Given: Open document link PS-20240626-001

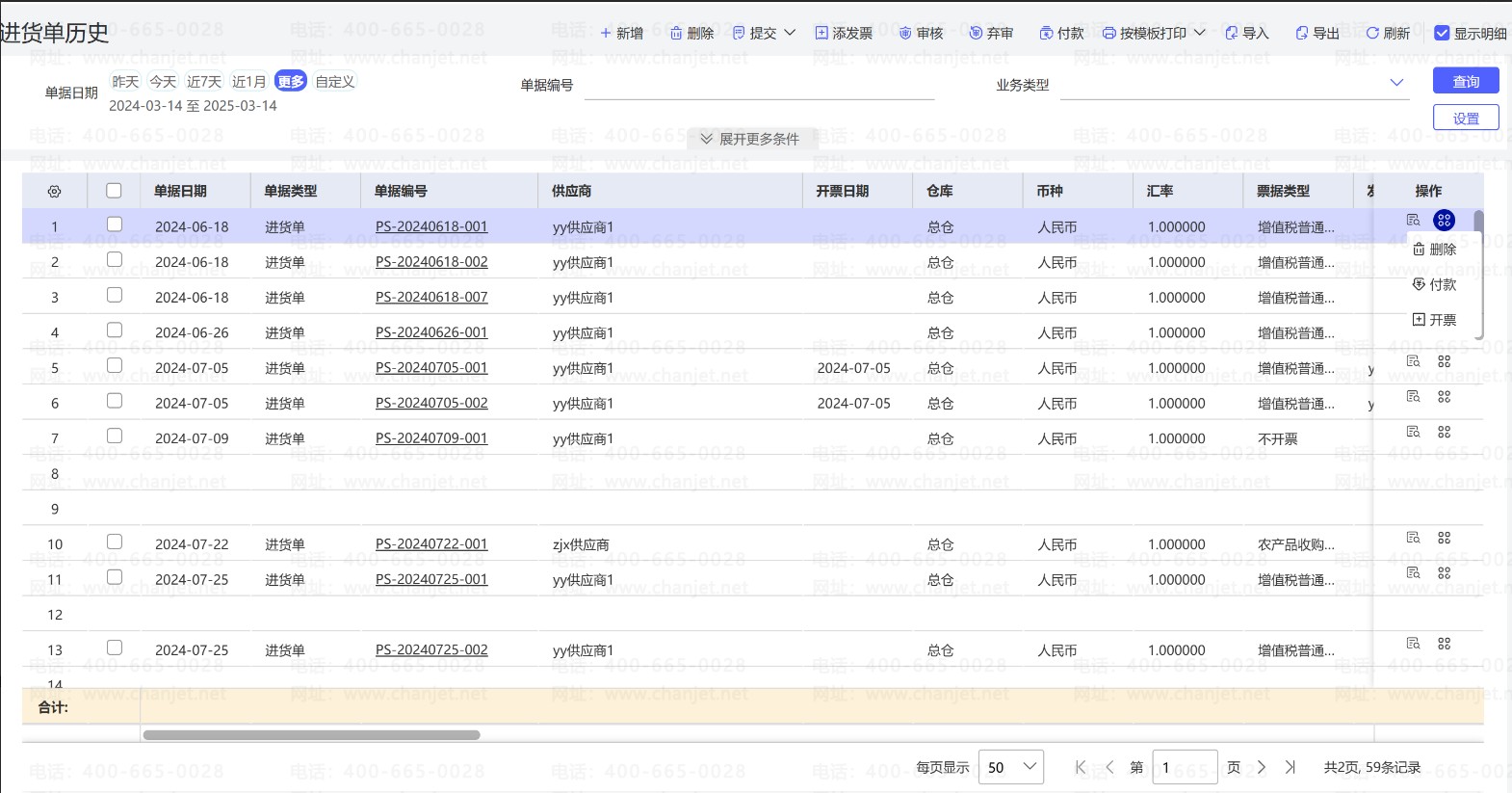Looking at the screenshot, I should pyautogui.click(x=431, y=332).
